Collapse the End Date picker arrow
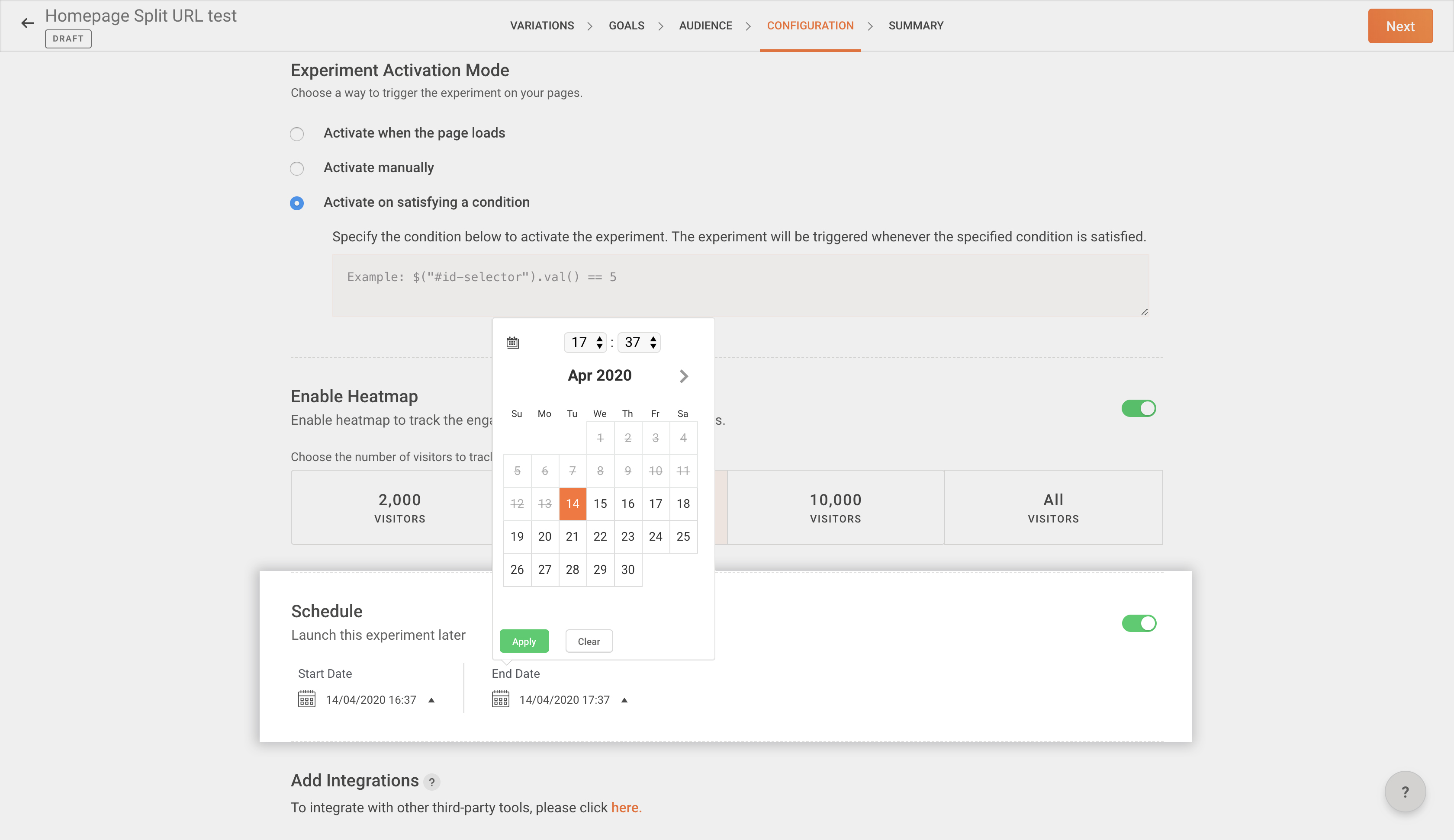1454x840 pixels. point(624,700)
